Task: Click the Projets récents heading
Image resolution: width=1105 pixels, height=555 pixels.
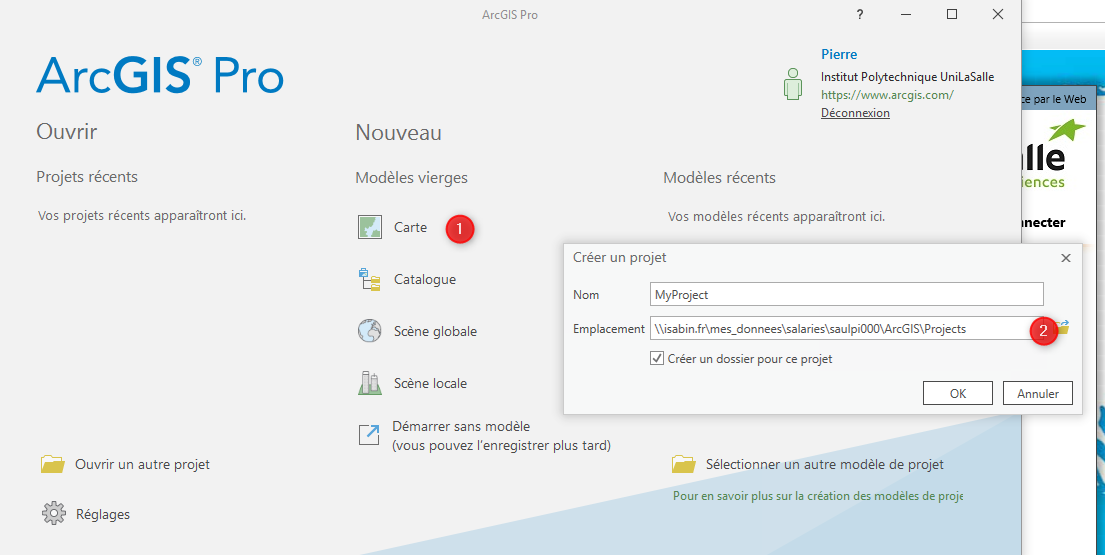Action: [87, 177]
